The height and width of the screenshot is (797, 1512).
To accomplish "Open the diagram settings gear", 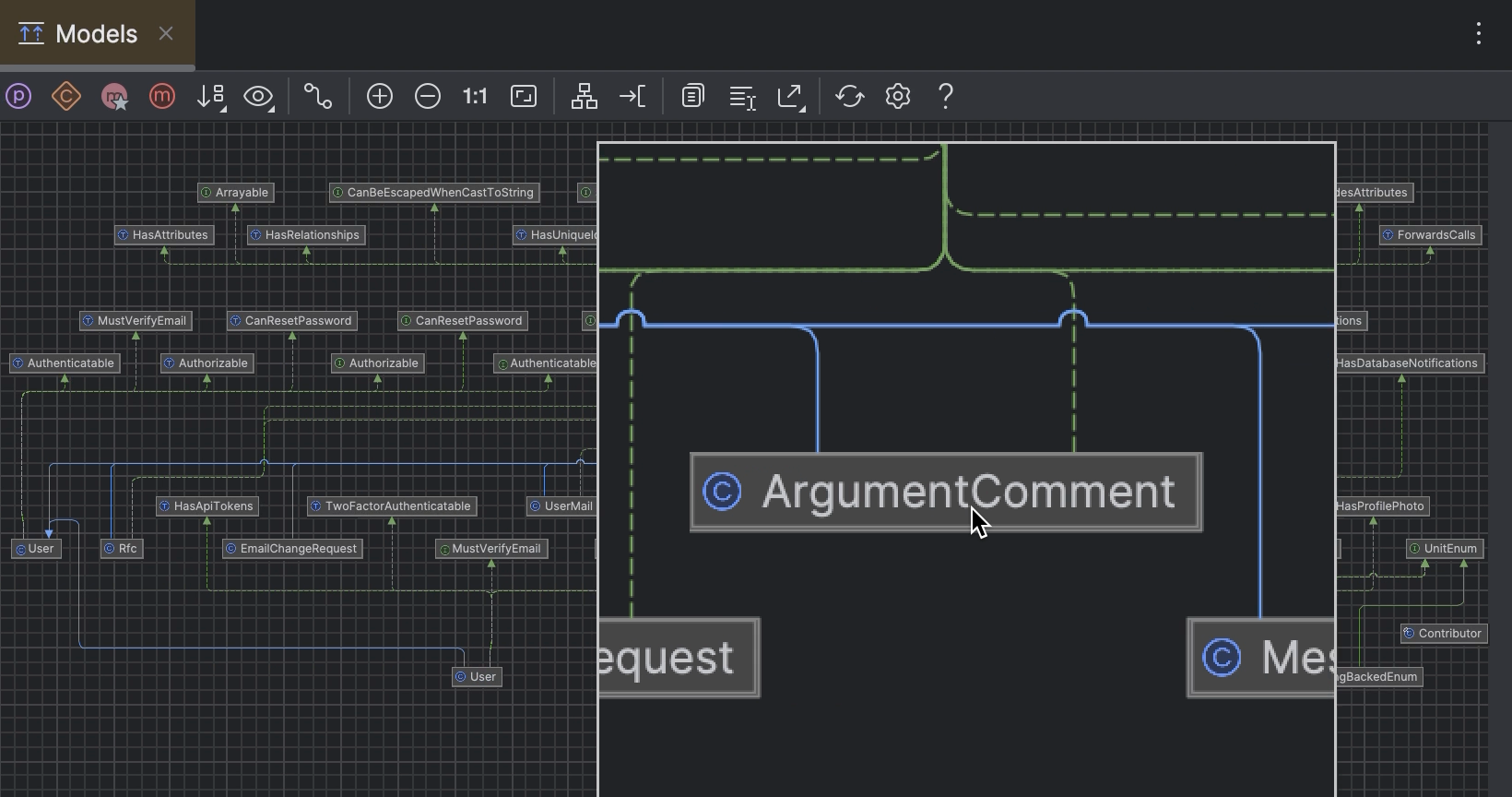I will [898, 96].
